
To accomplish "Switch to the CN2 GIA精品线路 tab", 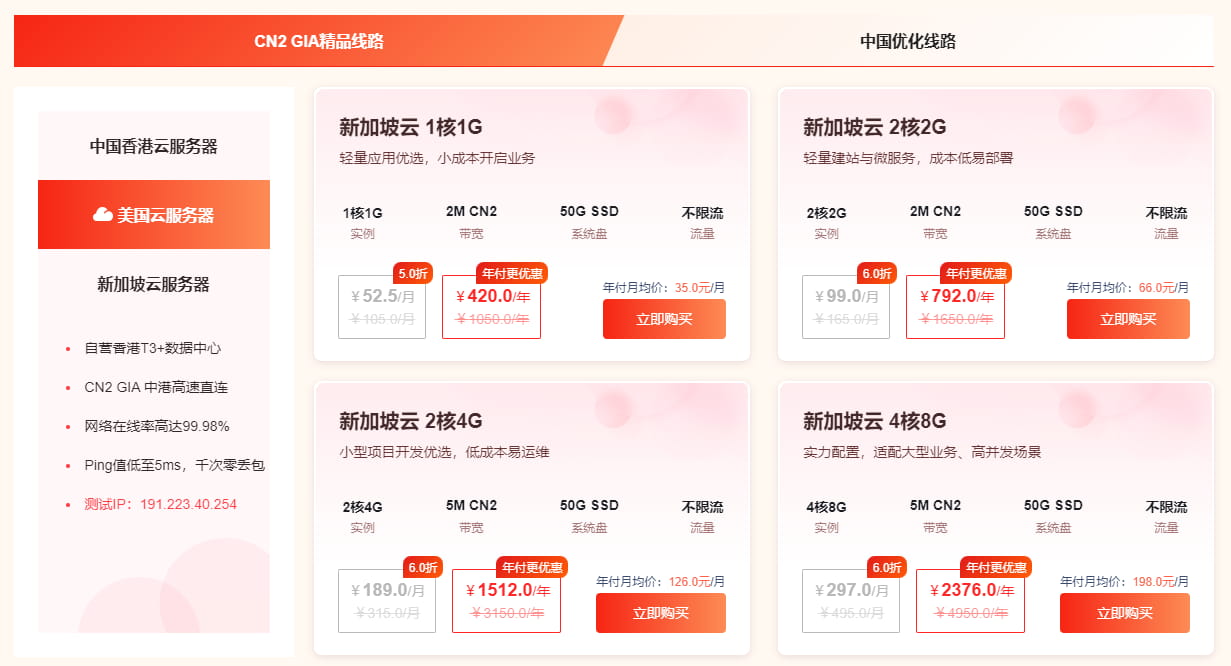I will click(x=318, y=41).
